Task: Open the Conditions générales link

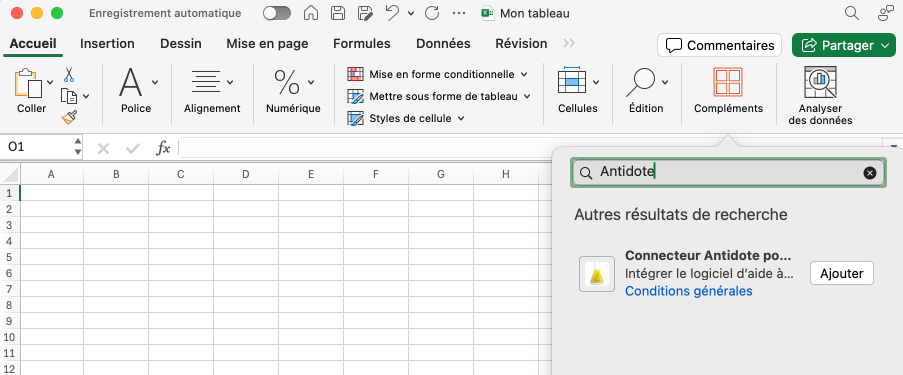Action: point(689,291)
